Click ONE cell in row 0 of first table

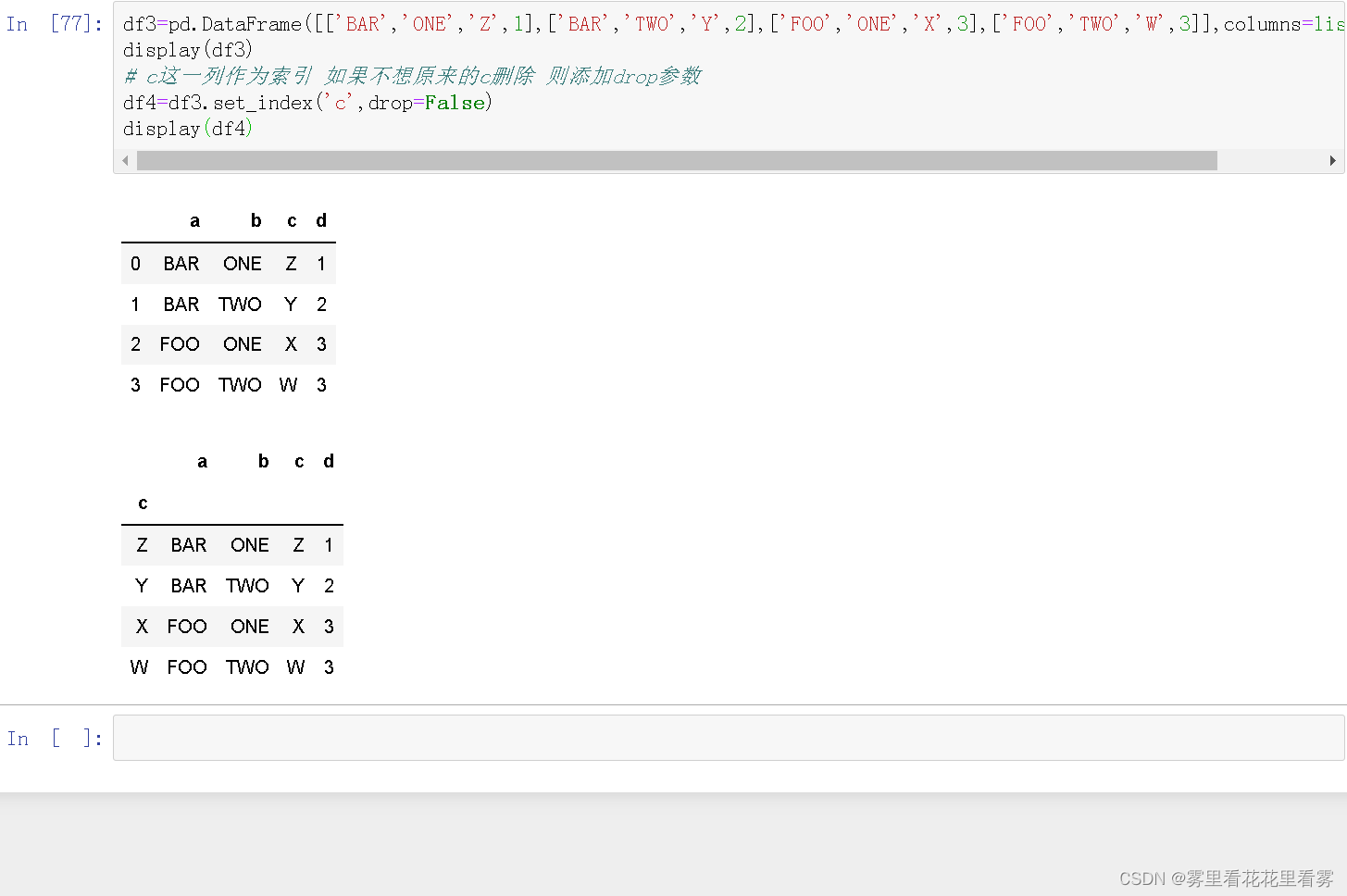pos(243,264)
